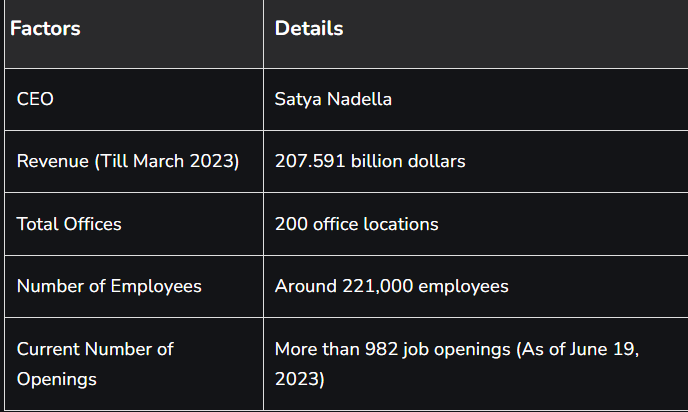Viewport: 688px width, 412px height.
Task: Select the 207.591 revenue figure
Action: coord(310,162)
